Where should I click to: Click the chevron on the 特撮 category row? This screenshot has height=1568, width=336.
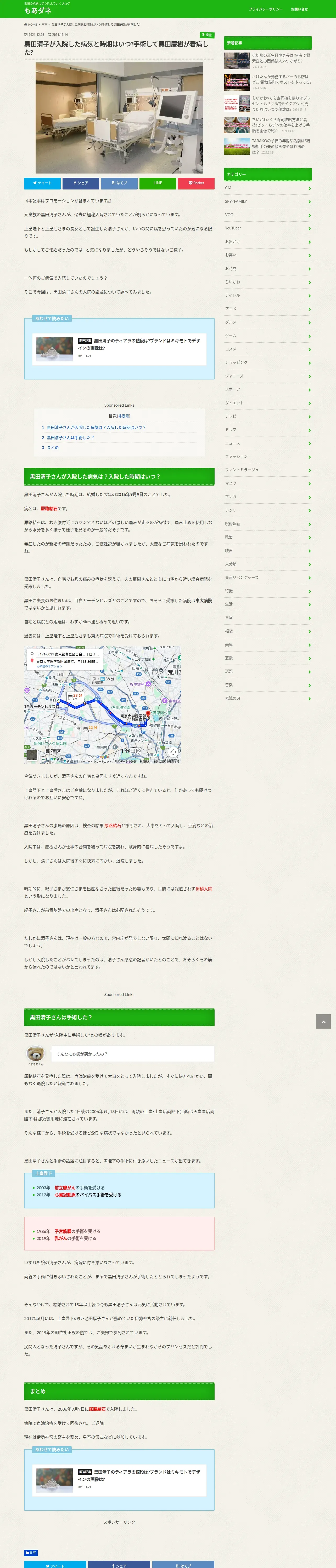click(x=310, y=592)
